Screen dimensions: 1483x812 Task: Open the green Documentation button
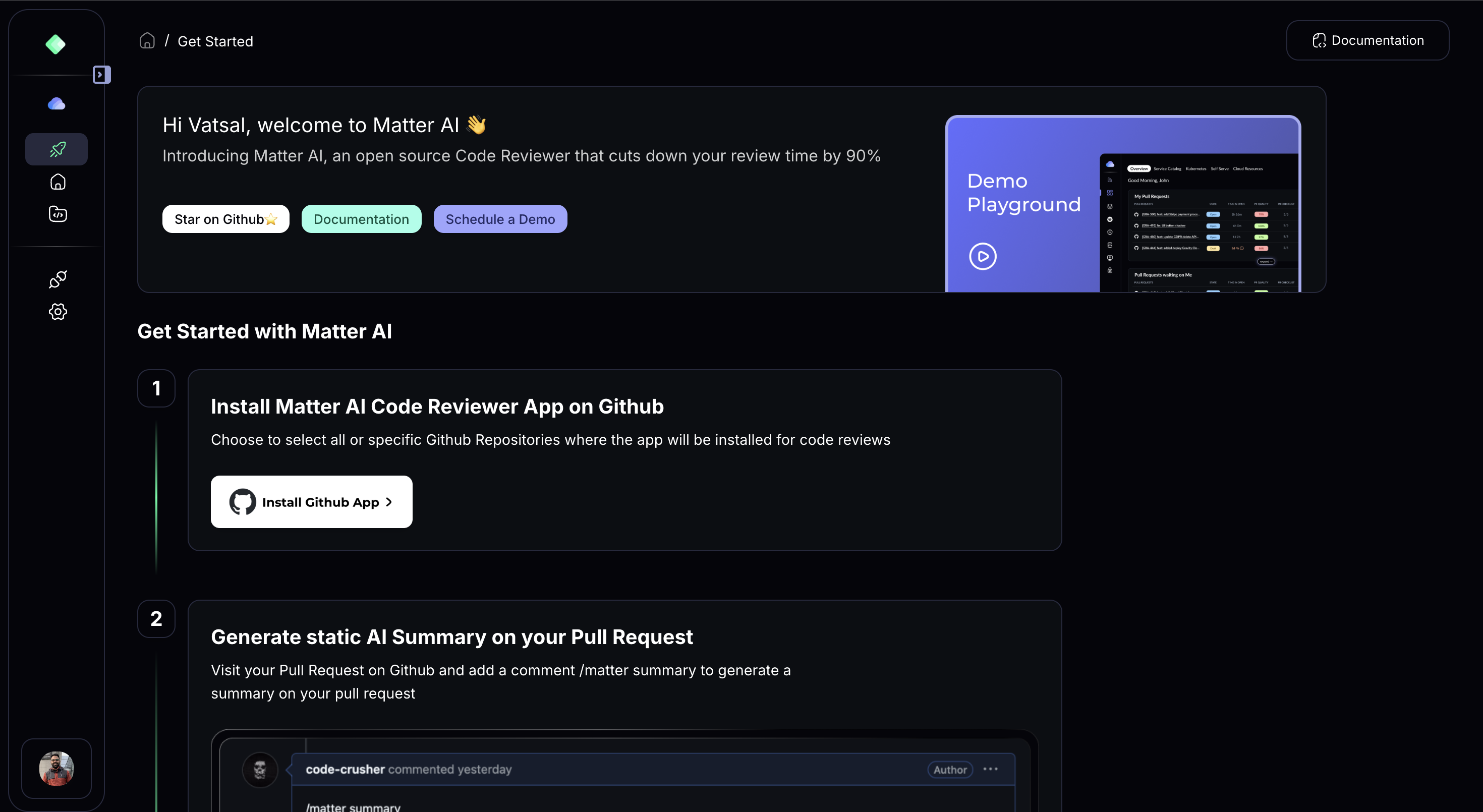click(361, 219)
